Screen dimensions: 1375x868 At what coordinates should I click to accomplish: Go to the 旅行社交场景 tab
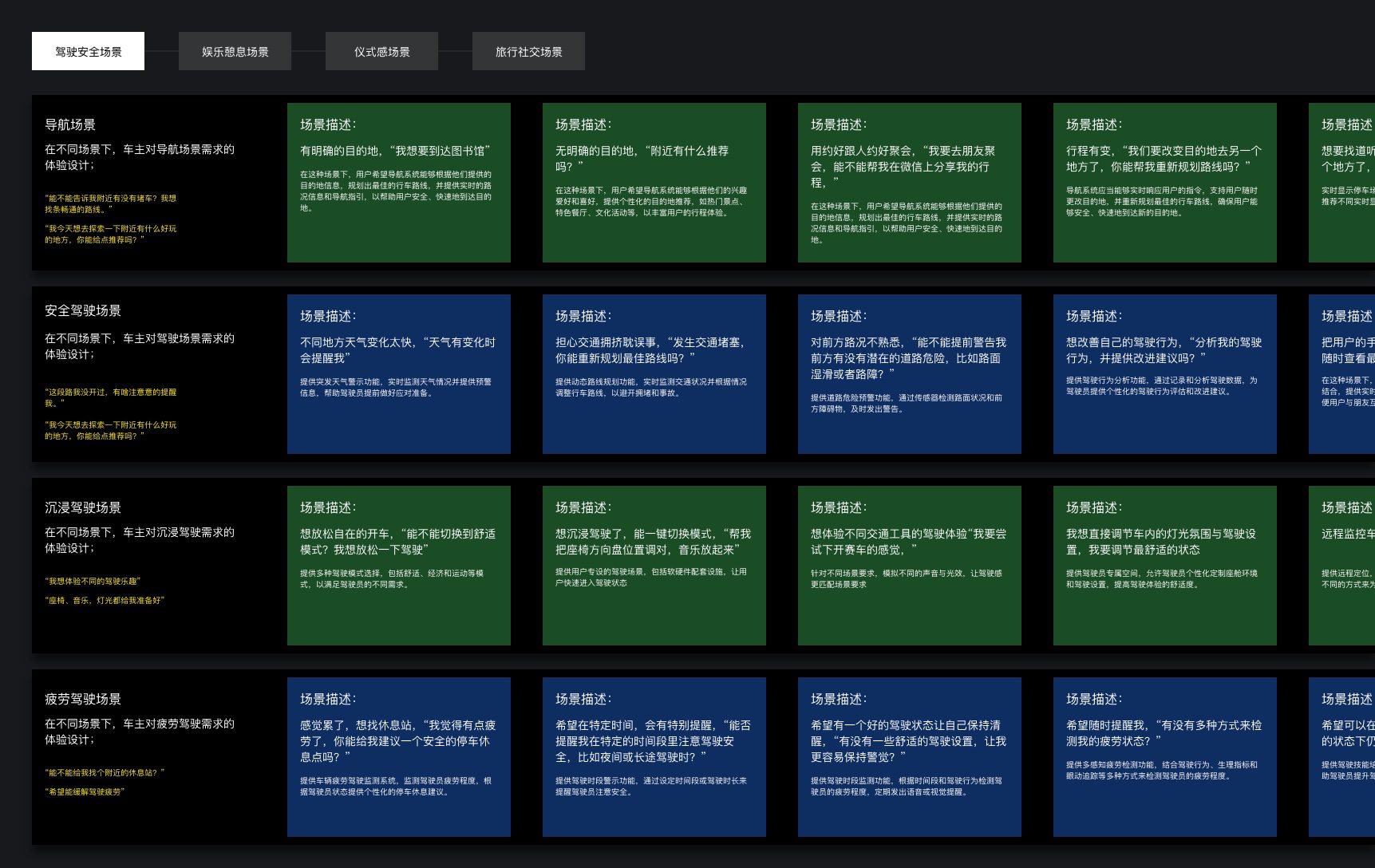[x=528, y=51]
